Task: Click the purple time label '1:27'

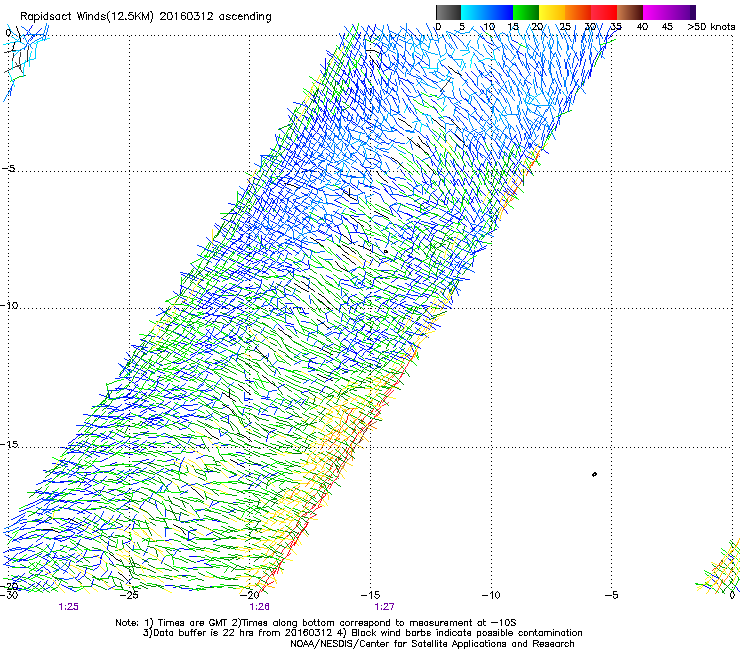Action: pos(385,607)
